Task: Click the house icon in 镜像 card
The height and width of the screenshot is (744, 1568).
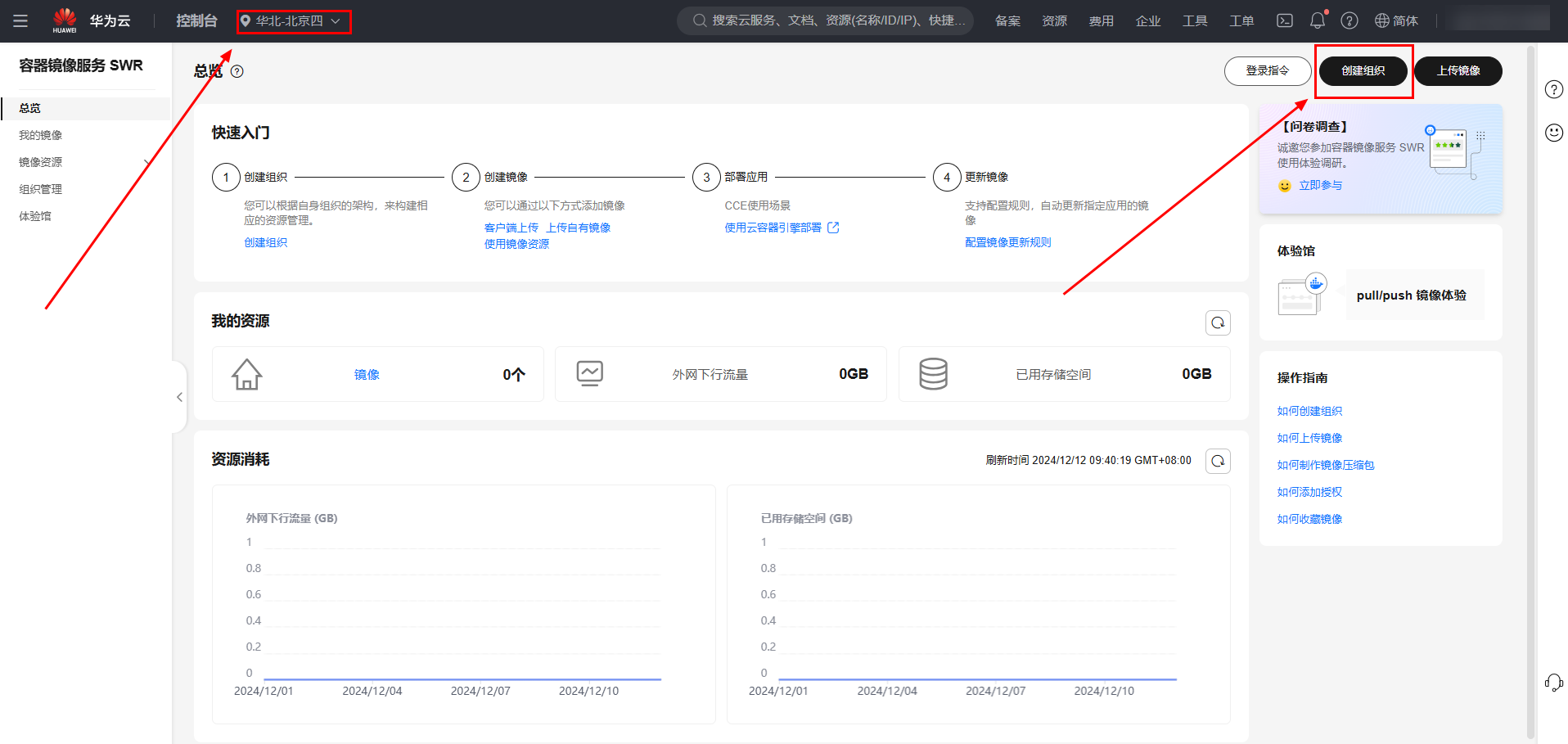Action: point(246,374)
